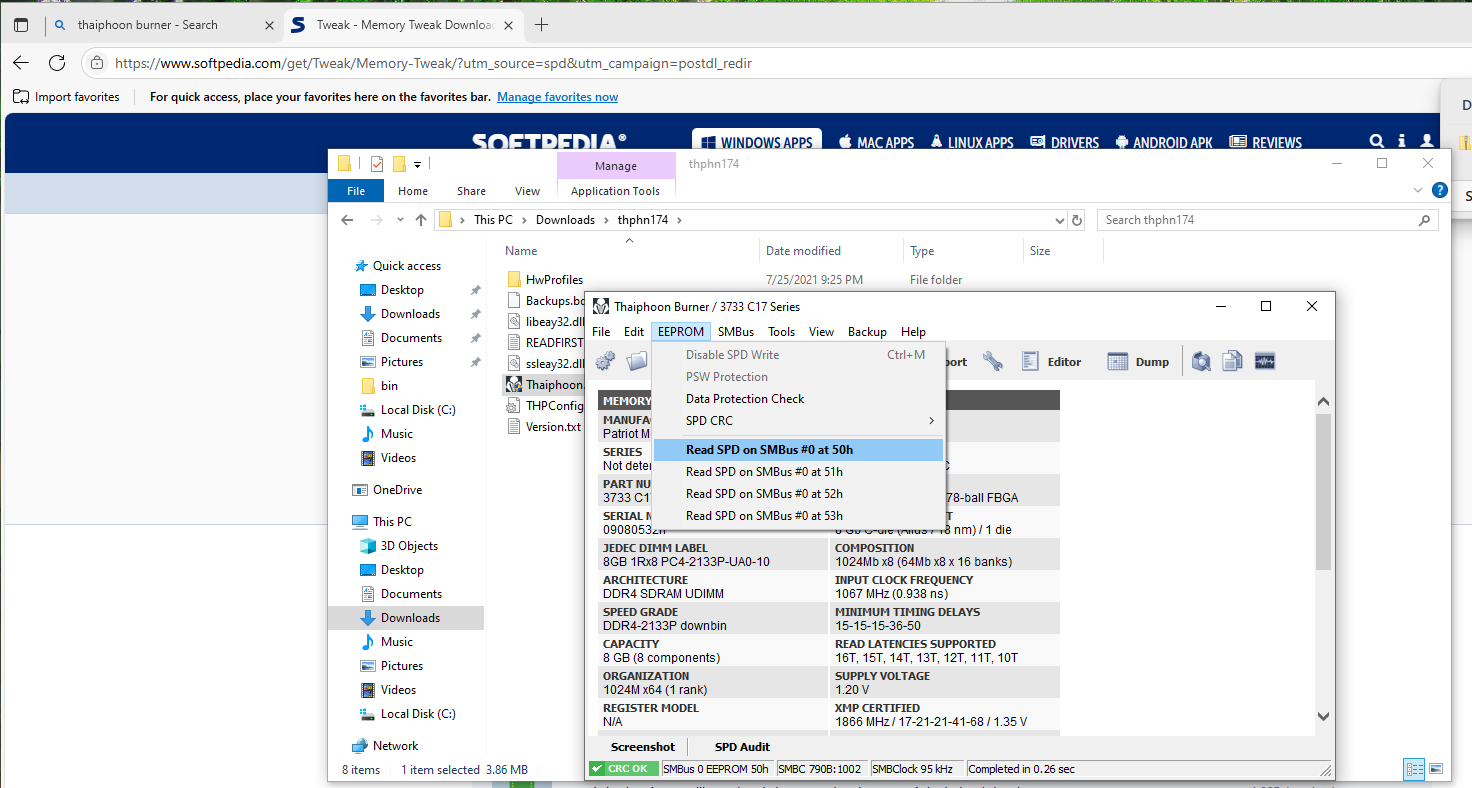Click the wrench tool icon in Thaiphoon toolbar
1472x788 pixels.
pos(993,361)
